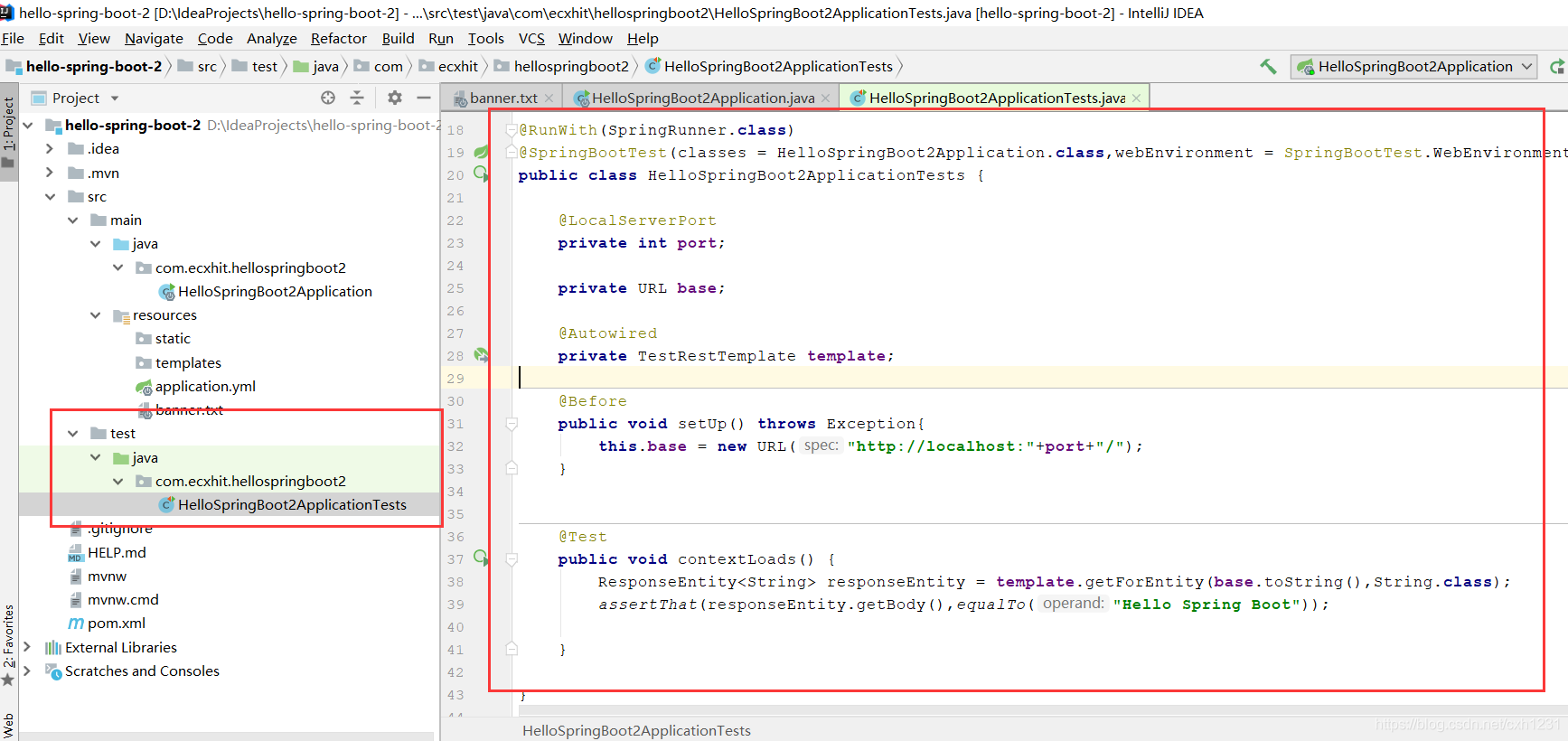Switch to the banner.txt editor tab
The width and height of the screenshot is (1568, 741).
(x=502, y=98)
